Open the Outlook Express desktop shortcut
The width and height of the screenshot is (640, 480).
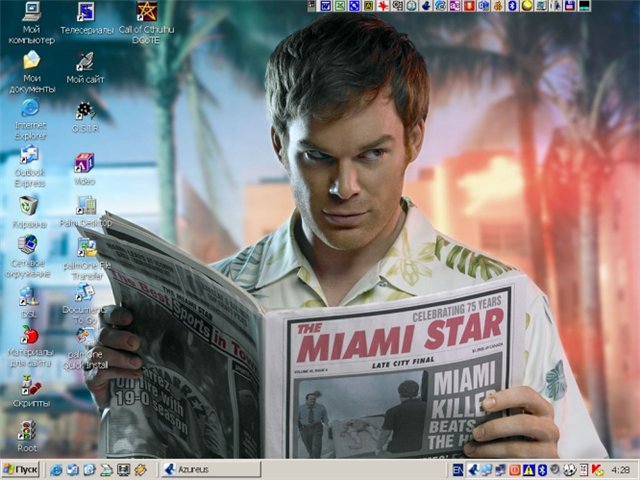[29, 156]
